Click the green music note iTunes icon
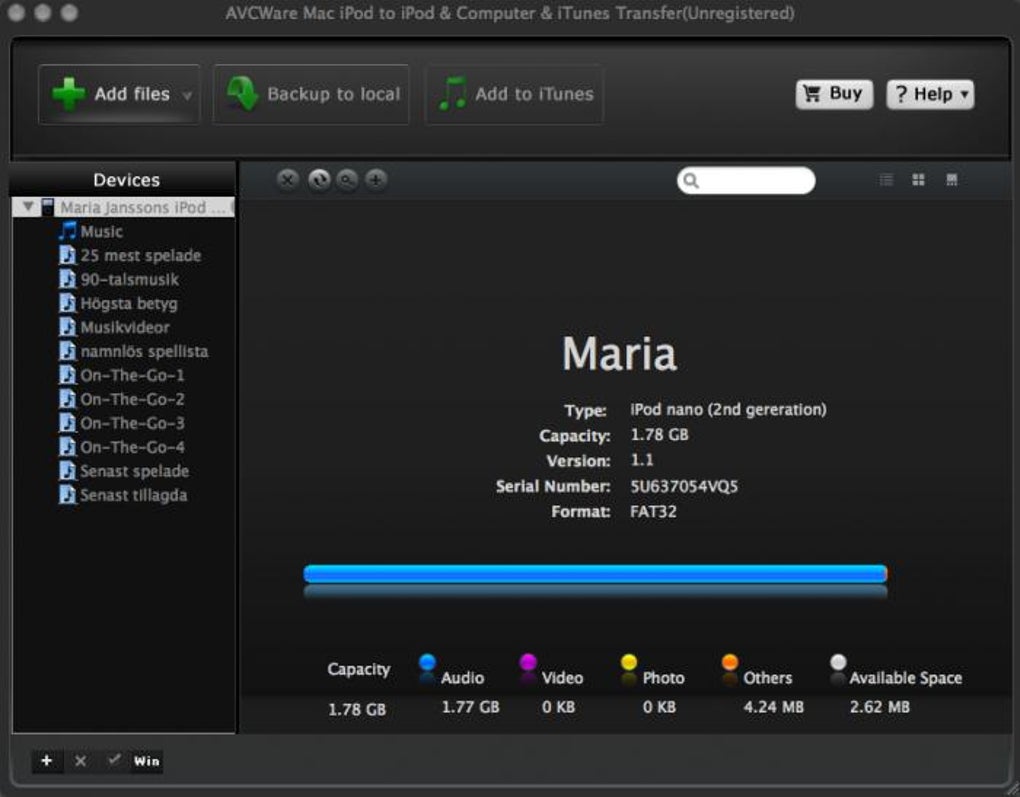 coord(453,94)
